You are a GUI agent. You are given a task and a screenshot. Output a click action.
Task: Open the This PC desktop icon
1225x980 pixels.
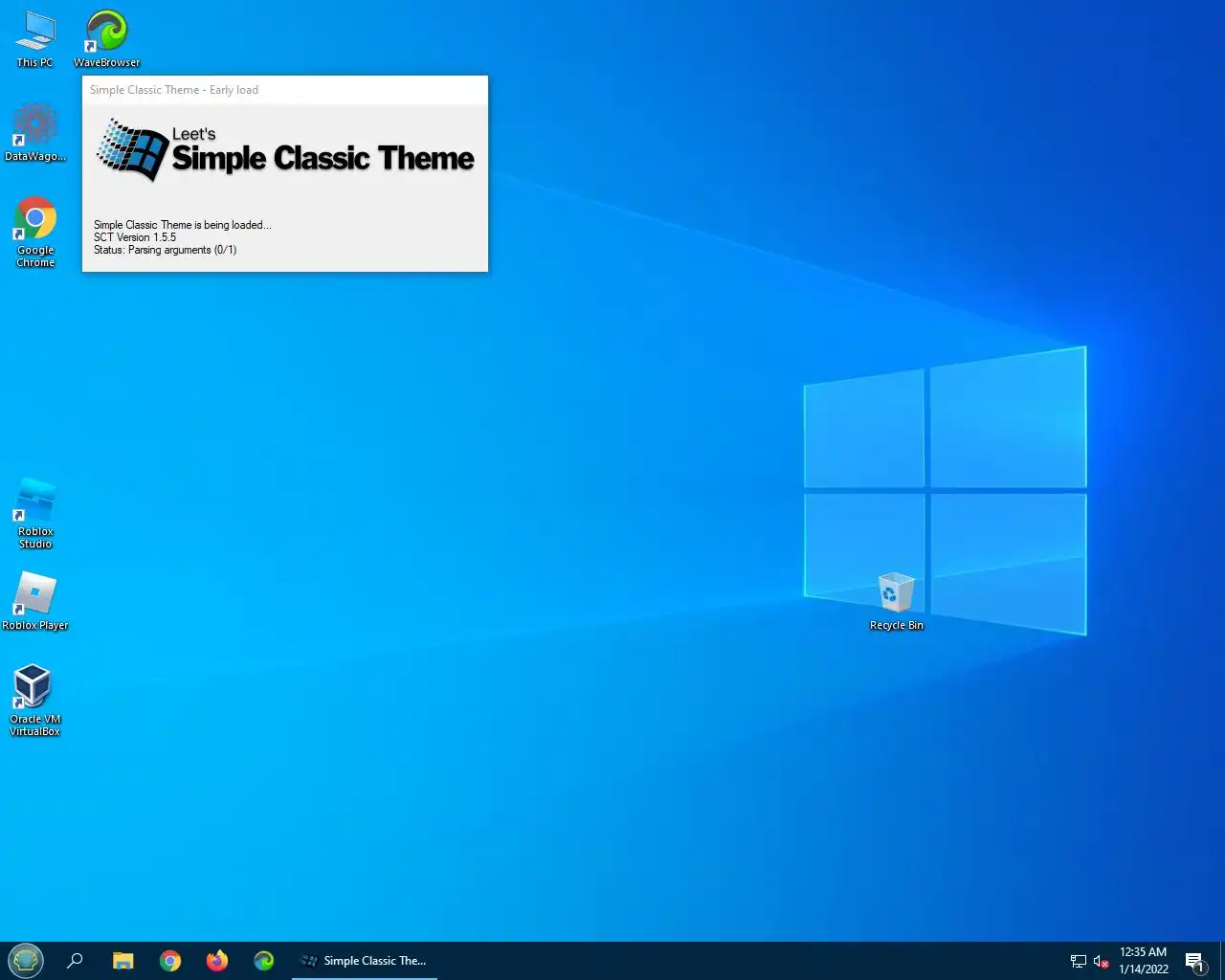[35, 39]
